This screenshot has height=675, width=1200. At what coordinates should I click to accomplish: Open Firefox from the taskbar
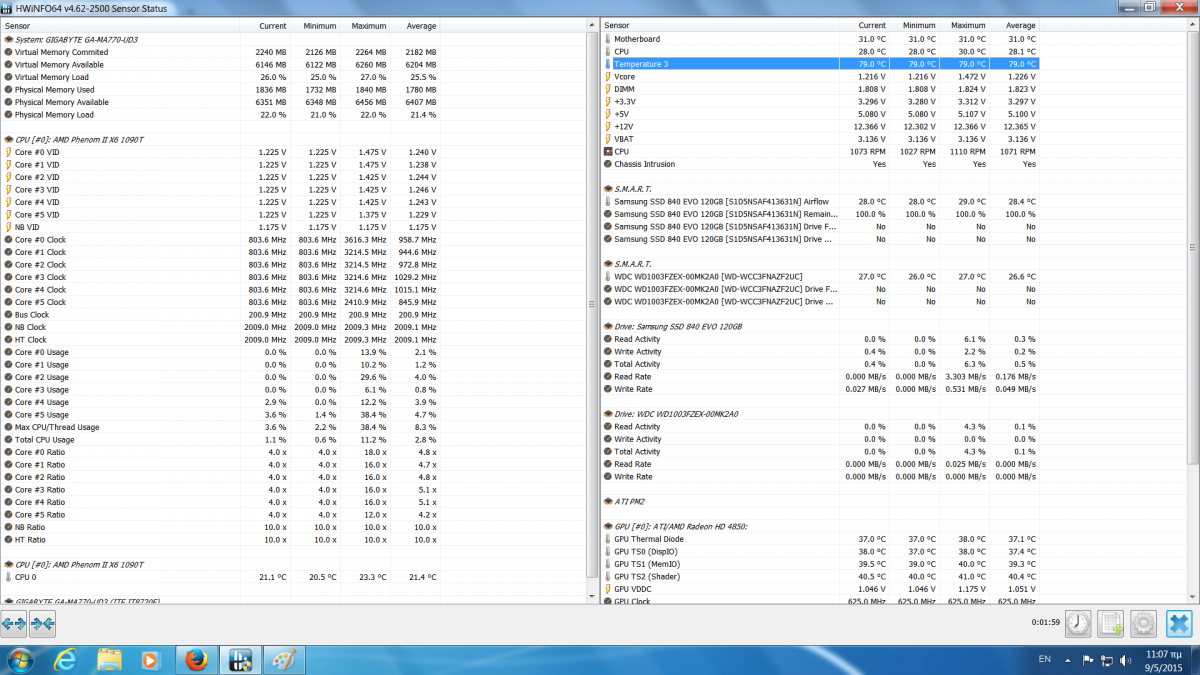(x=196, y=660)
